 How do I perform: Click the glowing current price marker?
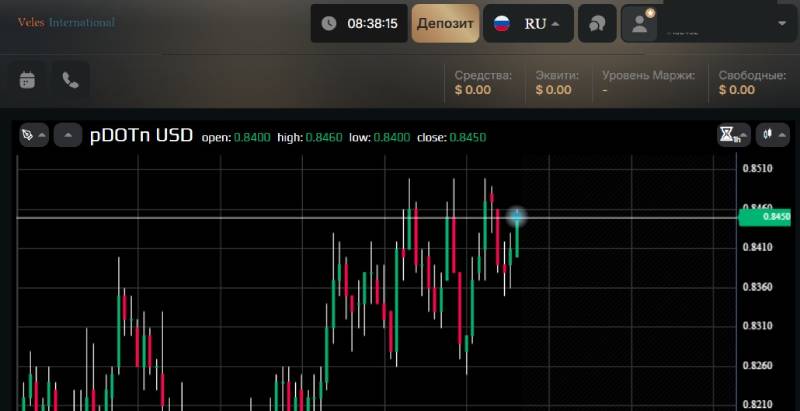pyautogui.click(x=517, y=218)
